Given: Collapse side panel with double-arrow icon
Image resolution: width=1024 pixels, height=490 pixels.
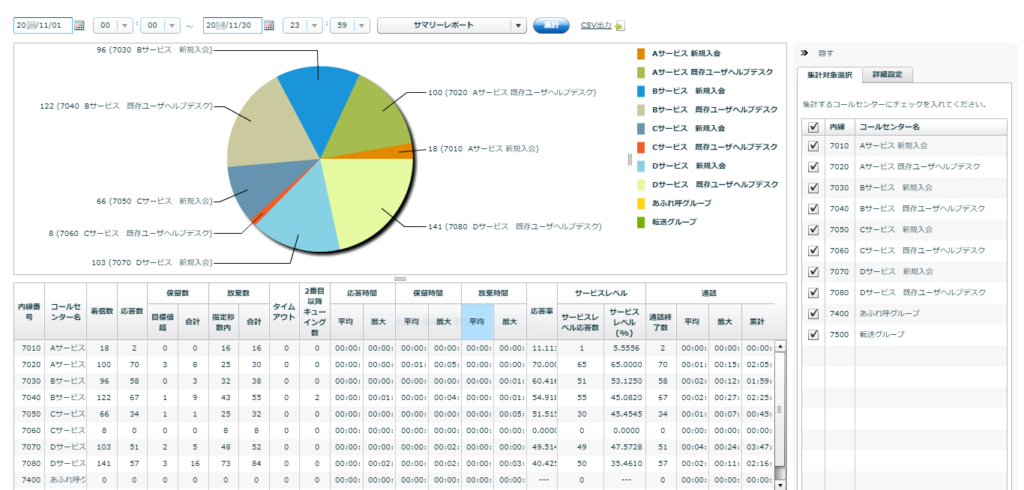Looking at the screenshot, I should 805,53.
